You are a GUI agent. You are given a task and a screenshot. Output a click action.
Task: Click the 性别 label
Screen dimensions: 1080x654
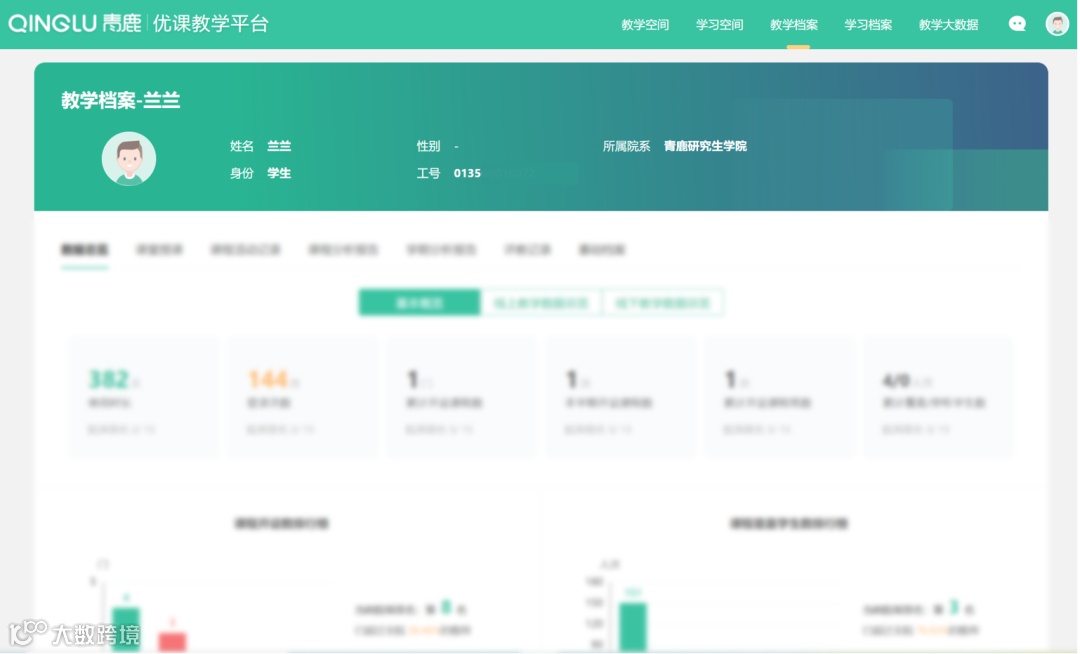(x=428, y=146)
